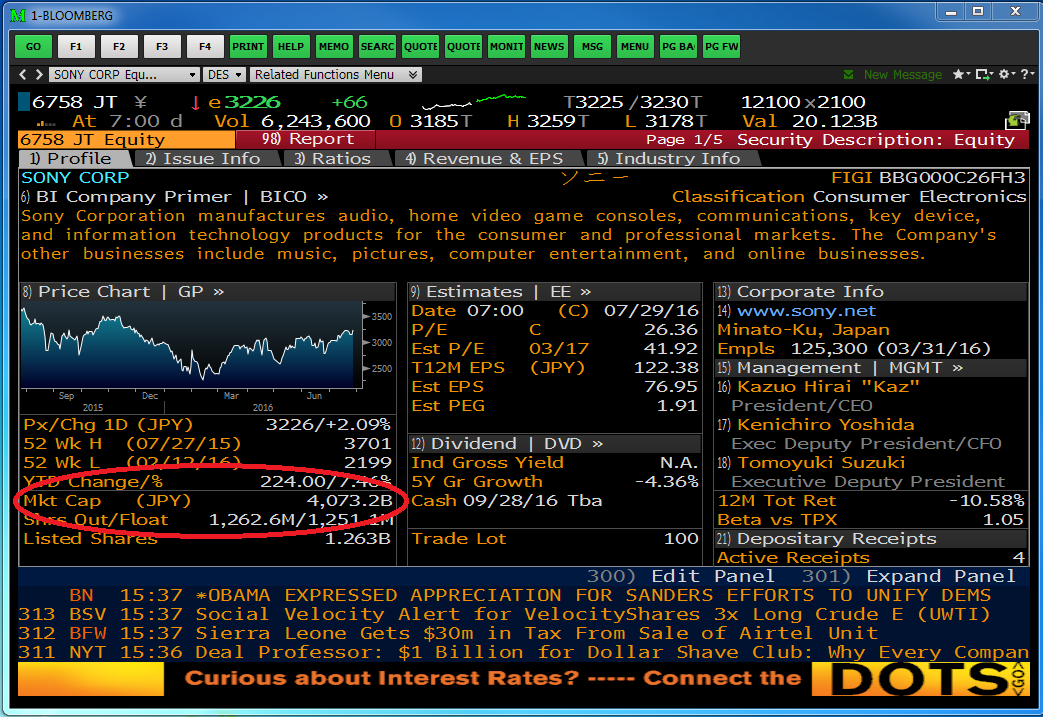The height and width of the screenshot is (717, 1043).
Task: Click the forward navigation arrow
Action: coord(38,75)
